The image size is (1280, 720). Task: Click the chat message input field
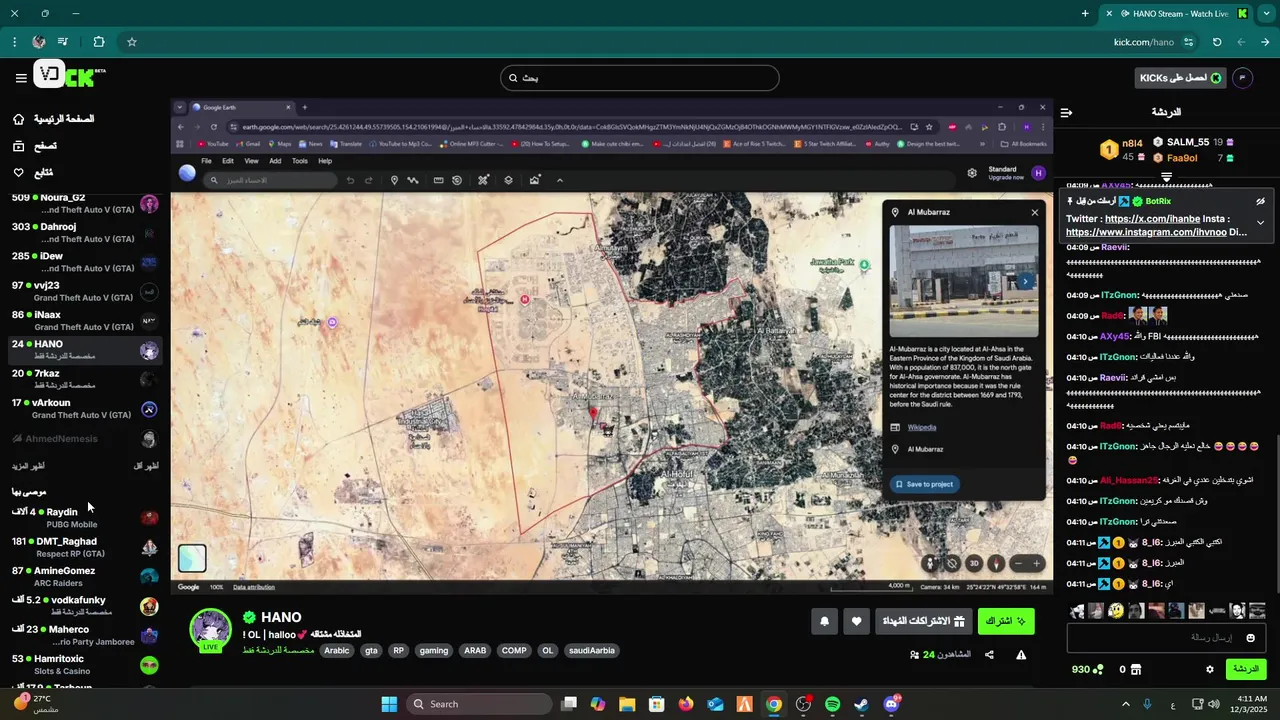click(x=1166, y=637)
